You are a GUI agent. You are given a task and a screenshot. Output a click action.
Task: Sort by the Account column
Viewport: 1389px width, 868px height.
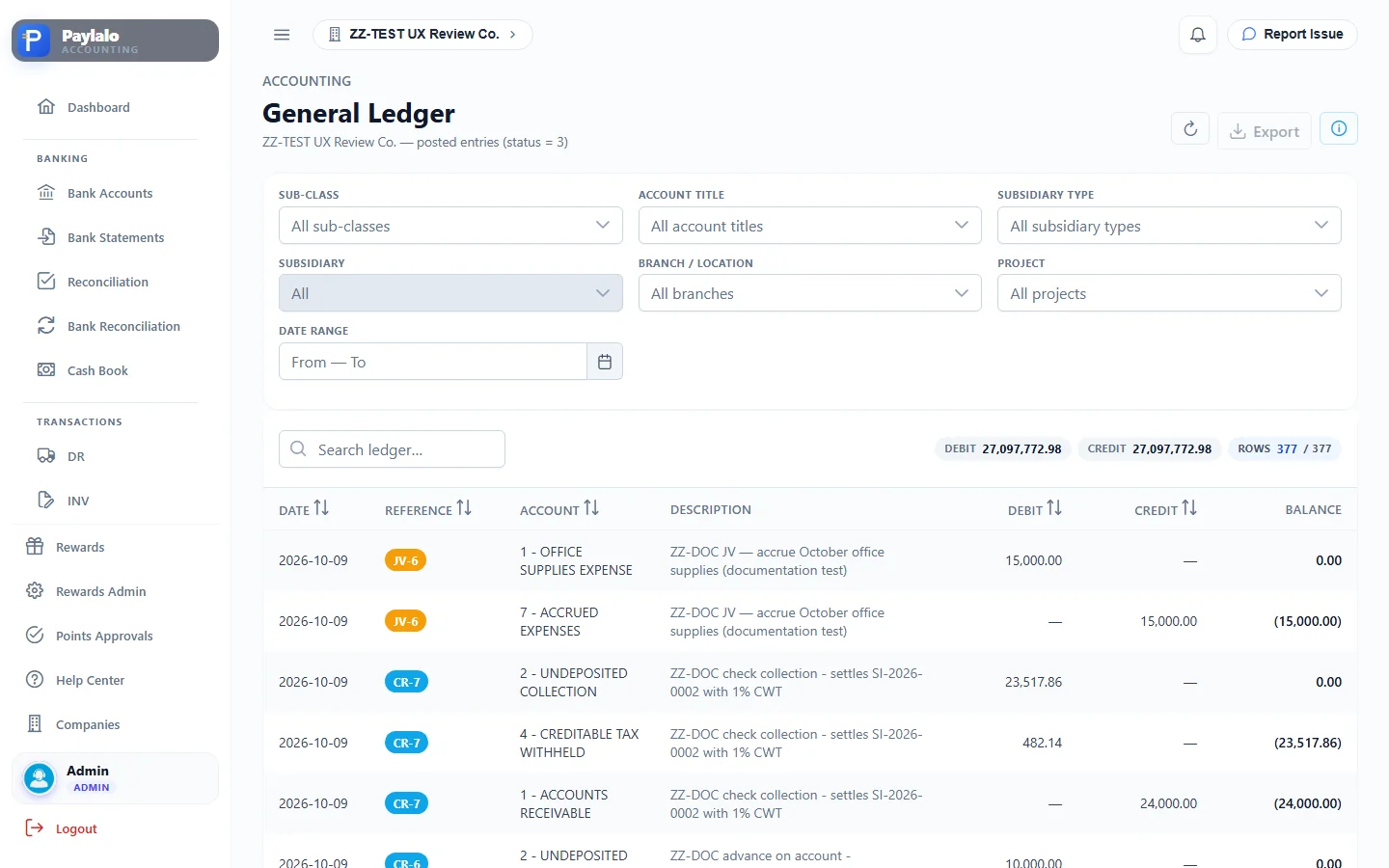tap(559, 509)
